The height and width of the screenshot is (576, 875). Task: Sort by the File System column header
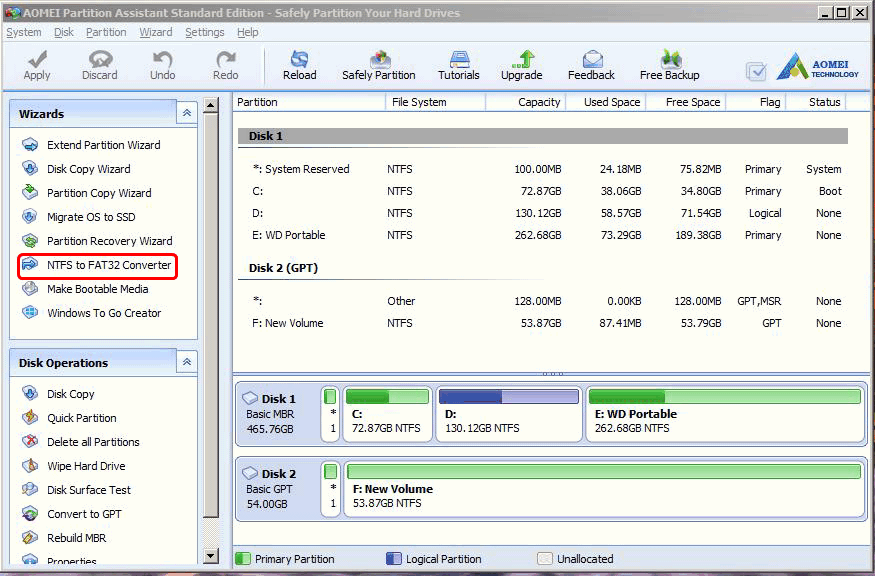click(436, 102)
